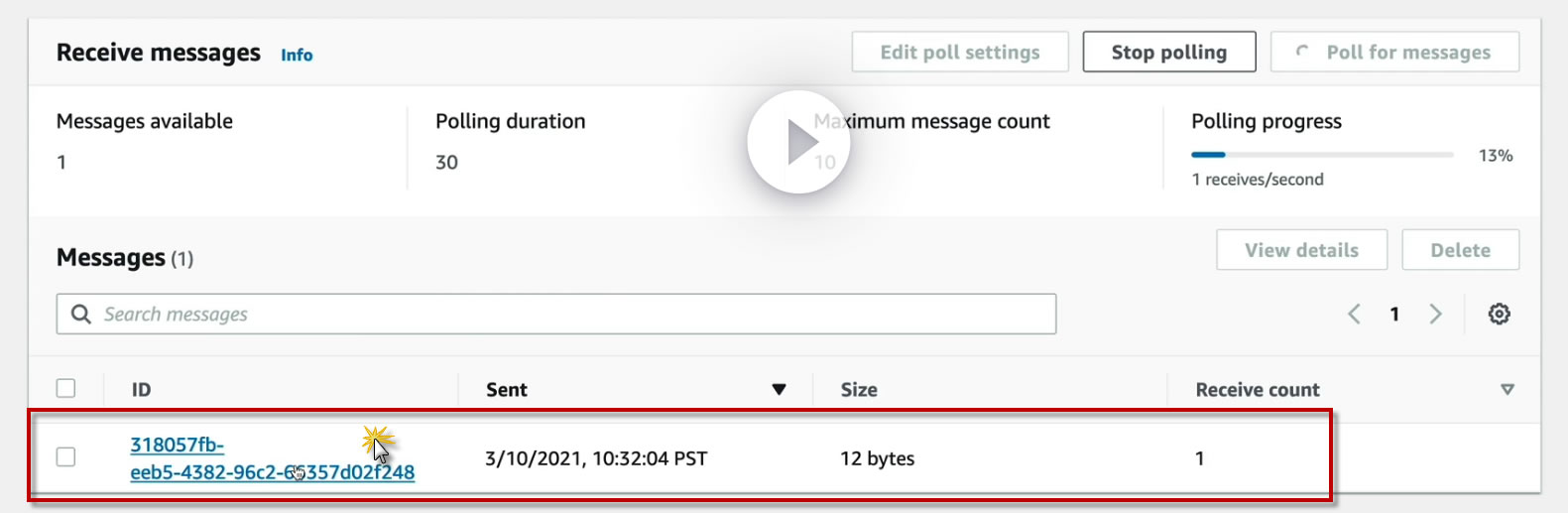Open table preferences gear icon

[x=1499, y=315]
